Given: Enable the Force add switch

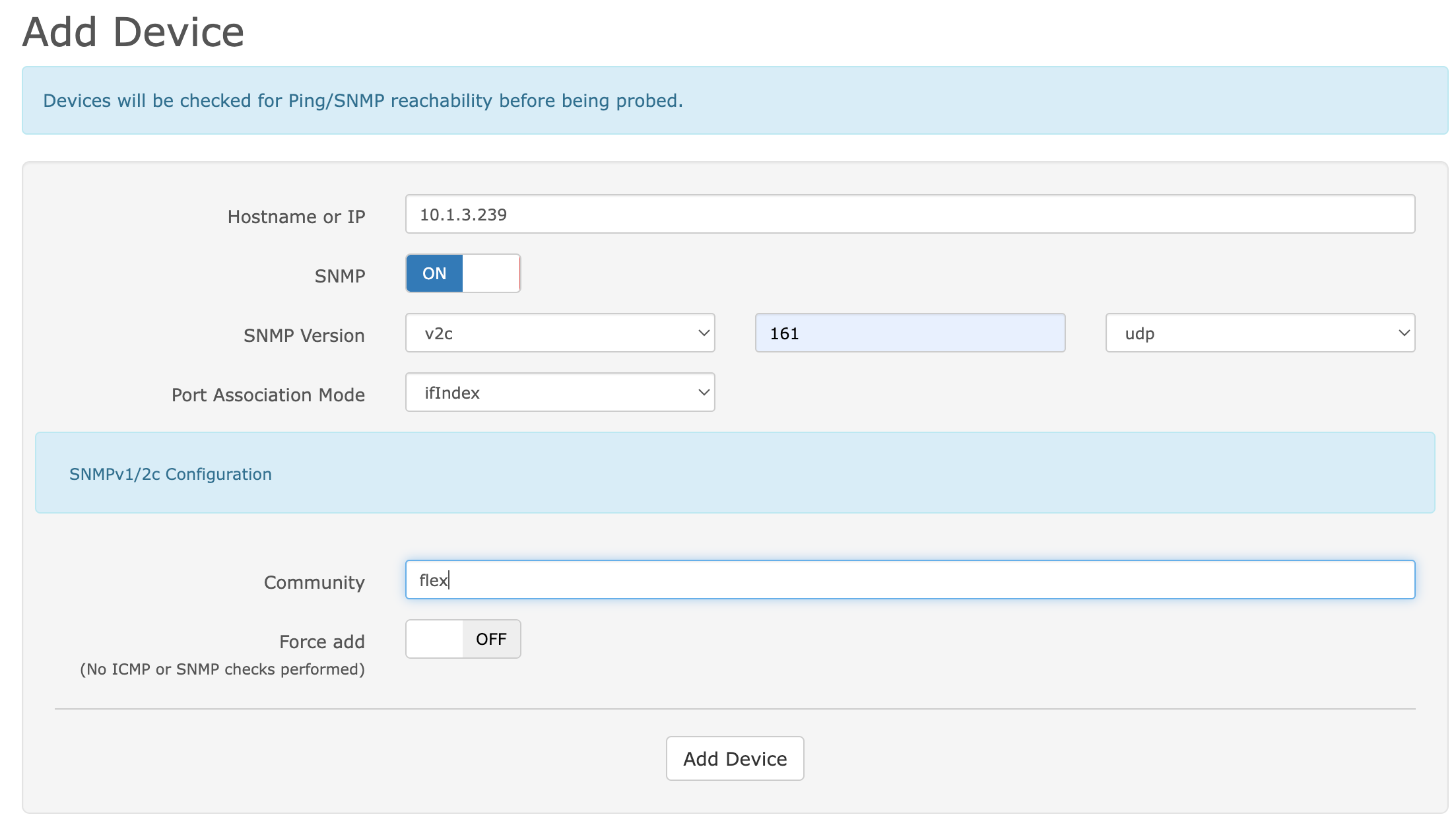Looking at the screenshot, I should pyautogui.click(x=463, y=639).
